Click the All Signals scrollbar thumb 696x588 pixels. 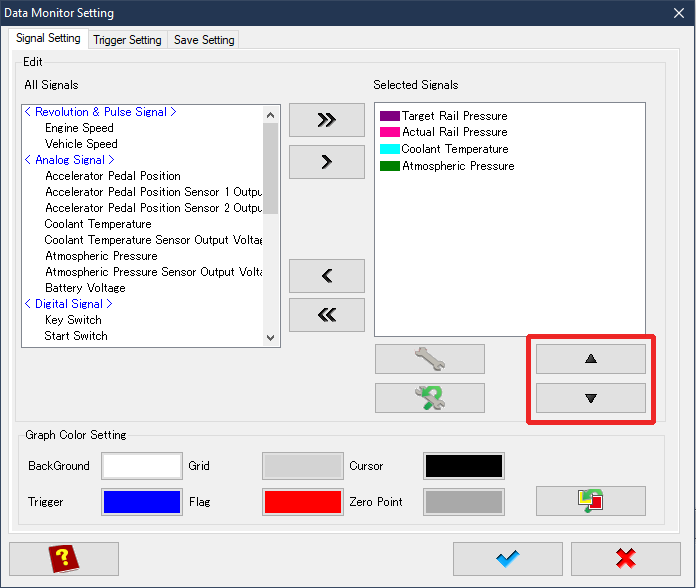[270, 169]
